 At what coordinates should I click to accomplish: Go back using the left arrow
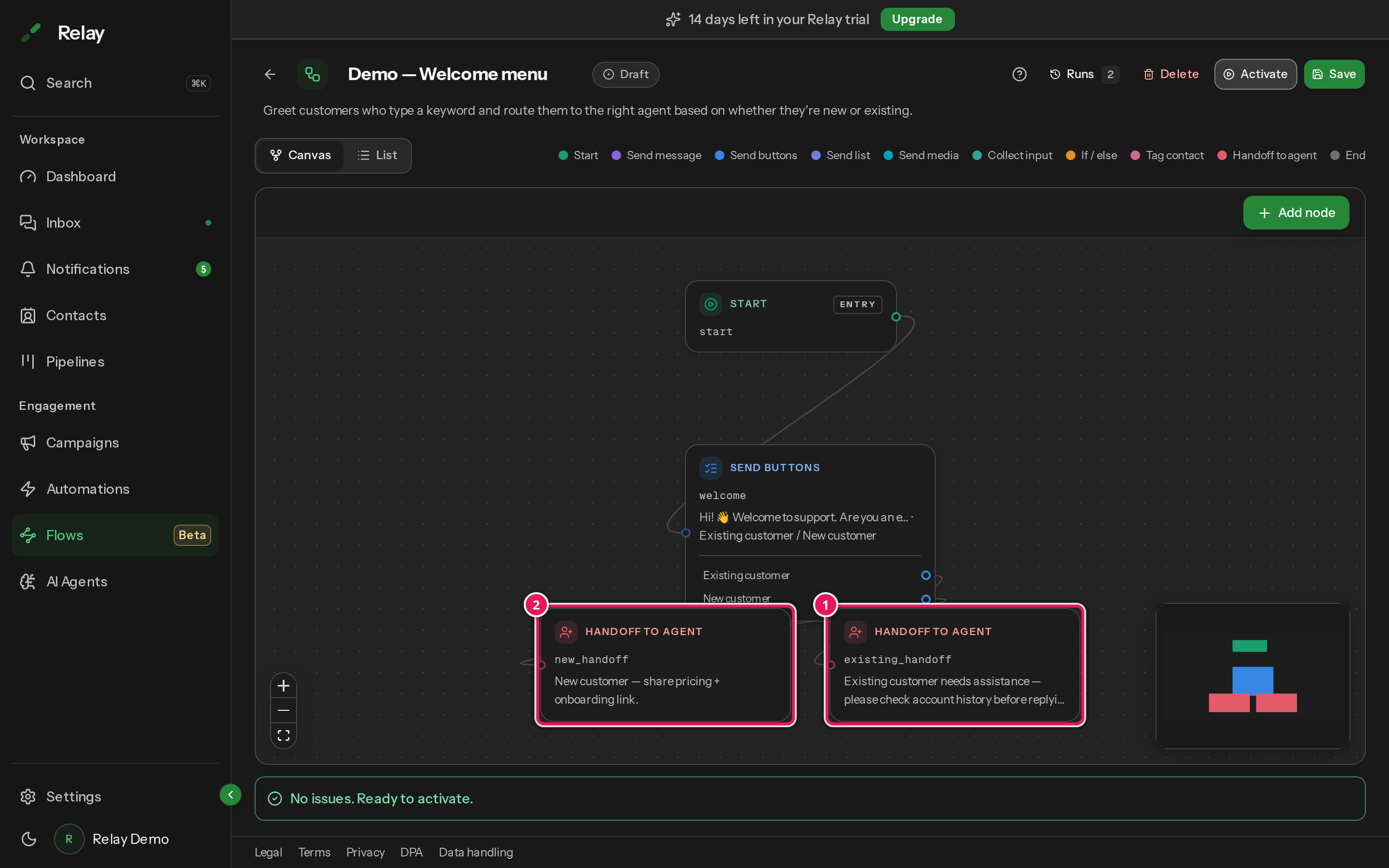point(270,74)
